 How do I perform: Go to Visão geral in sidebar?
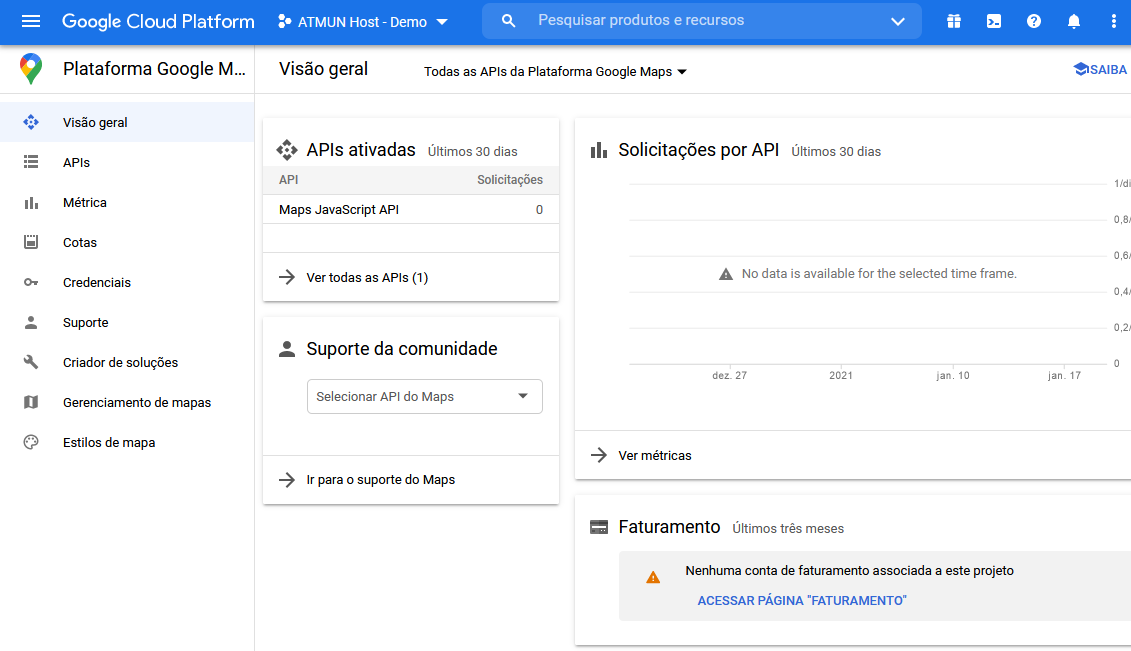(x=127, y=123)
